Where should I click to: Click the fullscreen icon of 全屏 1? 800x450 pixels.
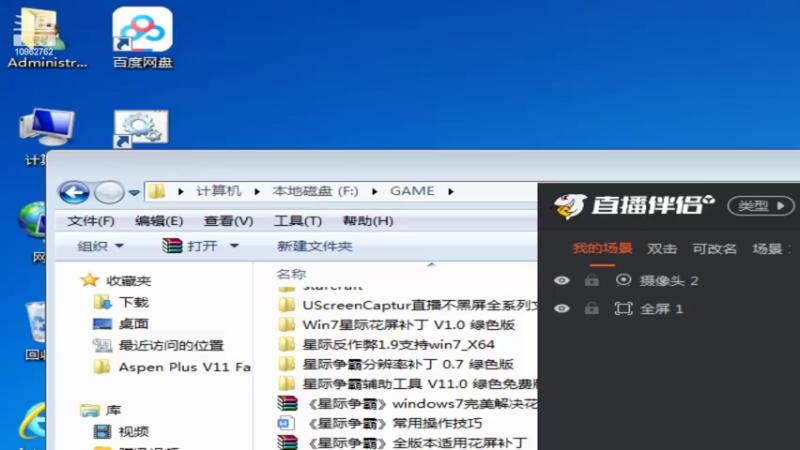click(x=623, y=309)
